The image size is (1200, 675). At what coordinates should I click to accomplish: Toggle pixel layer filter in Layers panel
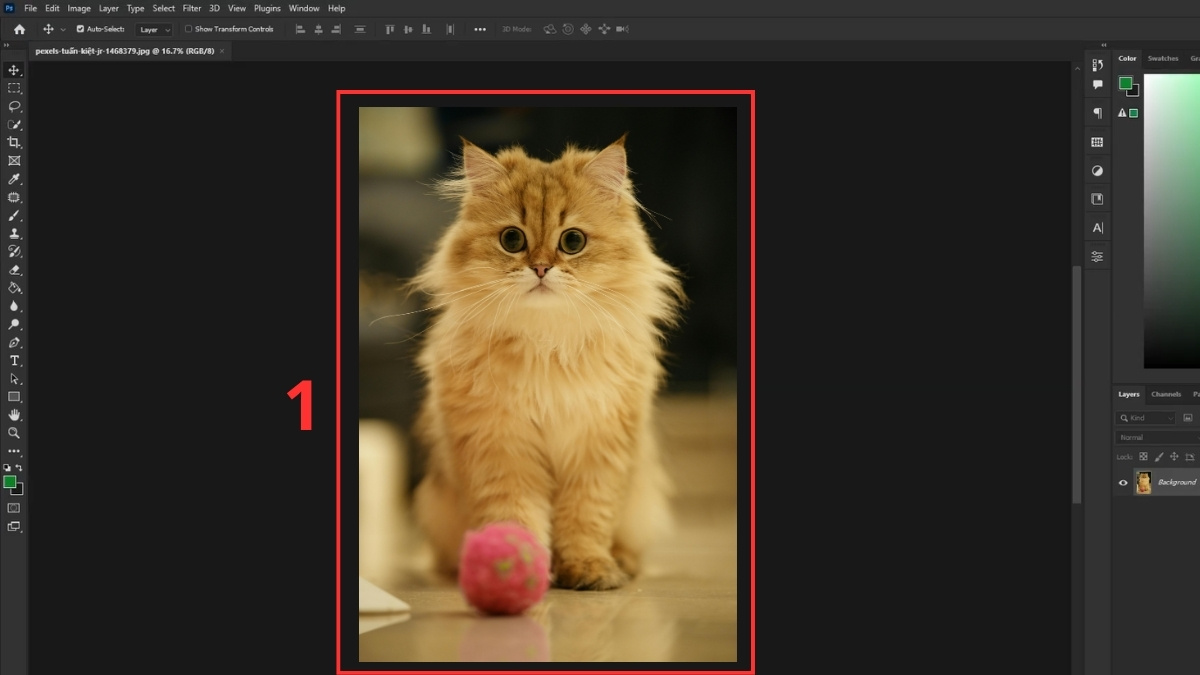pyautogui.click(x=1187, y=418)
